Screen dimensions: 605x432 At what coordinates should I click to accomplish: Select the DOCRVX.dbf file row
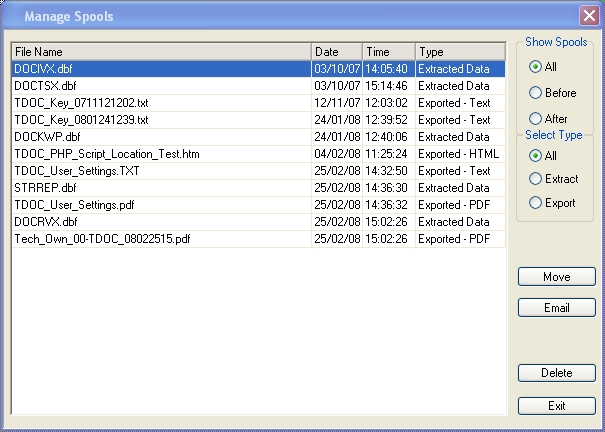[259, 222]
